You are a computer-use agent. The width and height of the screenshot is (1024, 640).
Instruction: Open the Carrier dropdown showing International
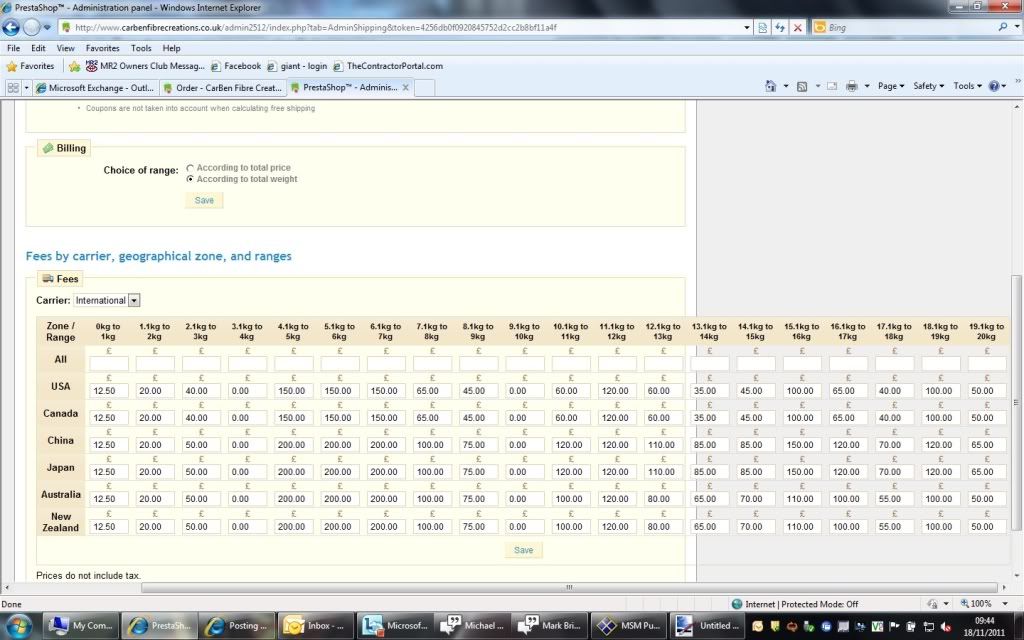(107, 300)
